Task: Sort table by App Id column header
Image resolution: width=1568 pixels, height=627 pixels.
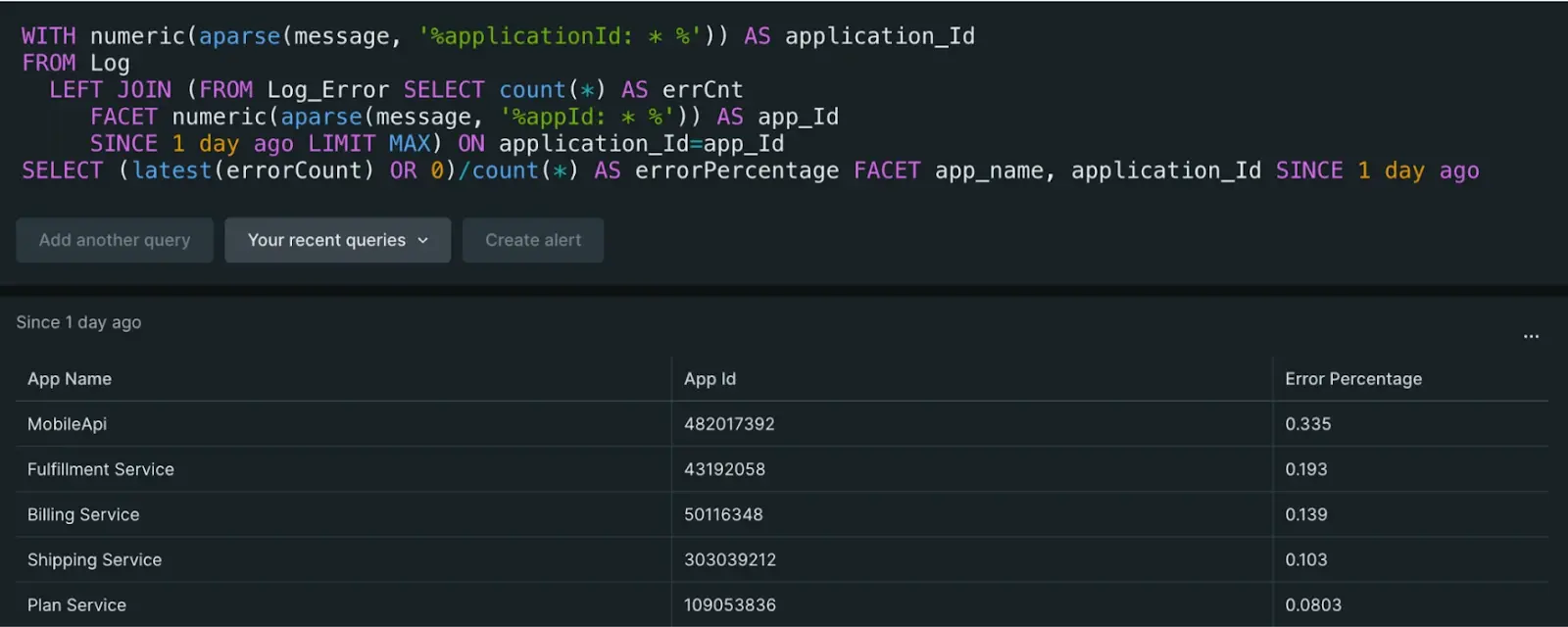Action: 710,379
